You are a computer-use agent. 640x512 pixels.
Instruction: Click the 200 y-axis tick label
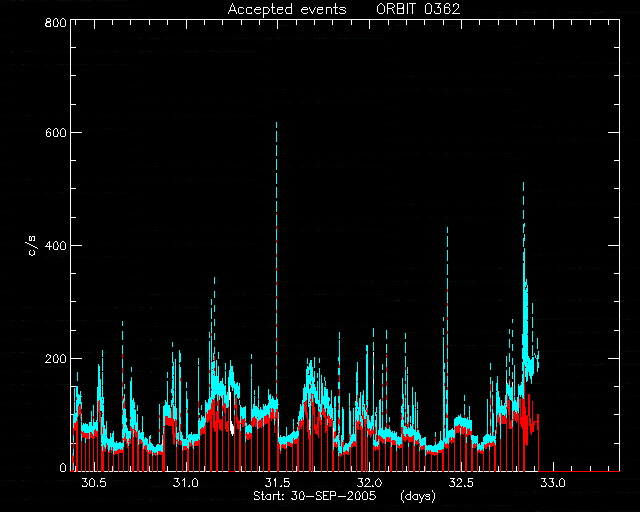[x=55, y=358]
